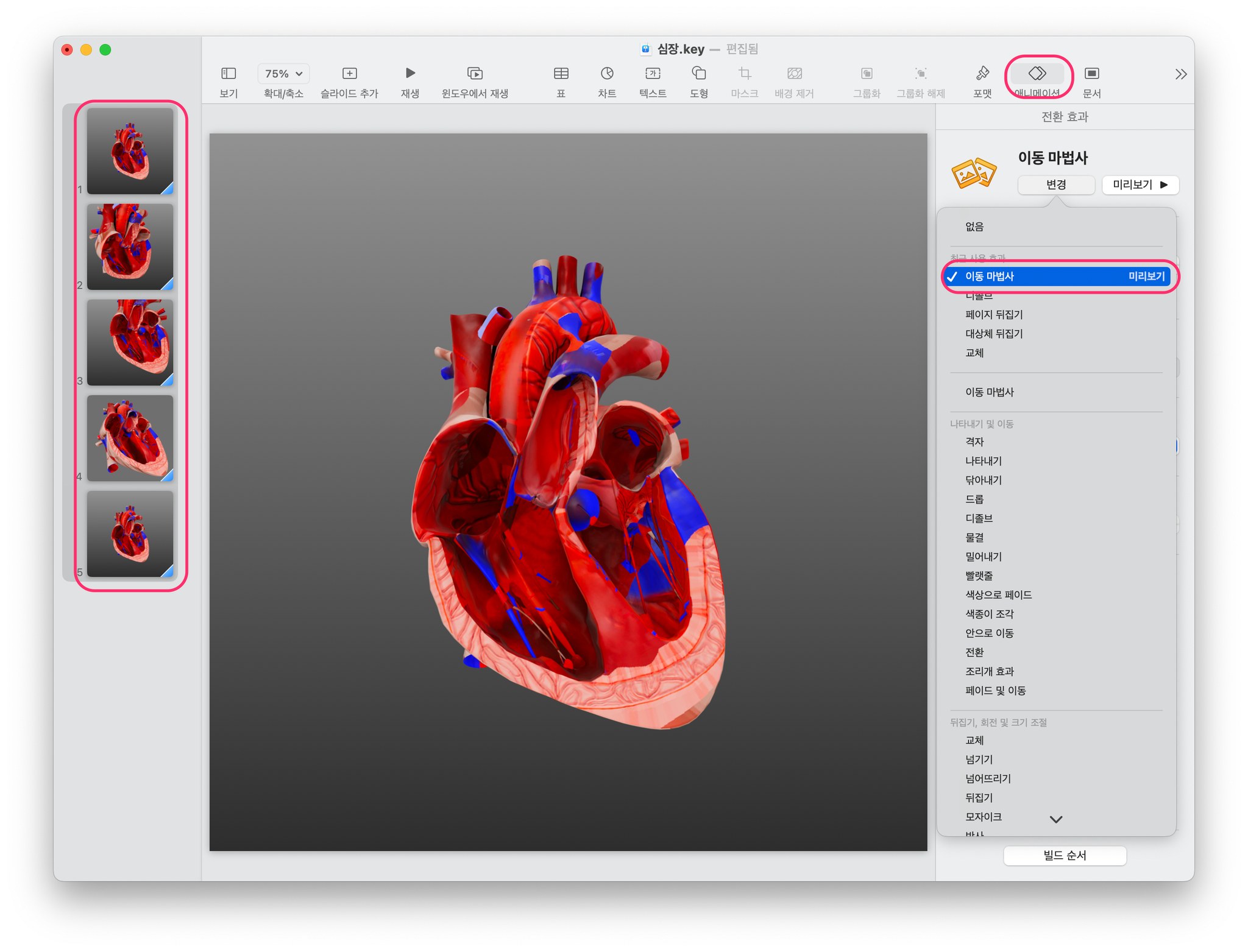Open the View (보기) toolbar menu
Screen dimensions: 1248x952
coord(229,74)
